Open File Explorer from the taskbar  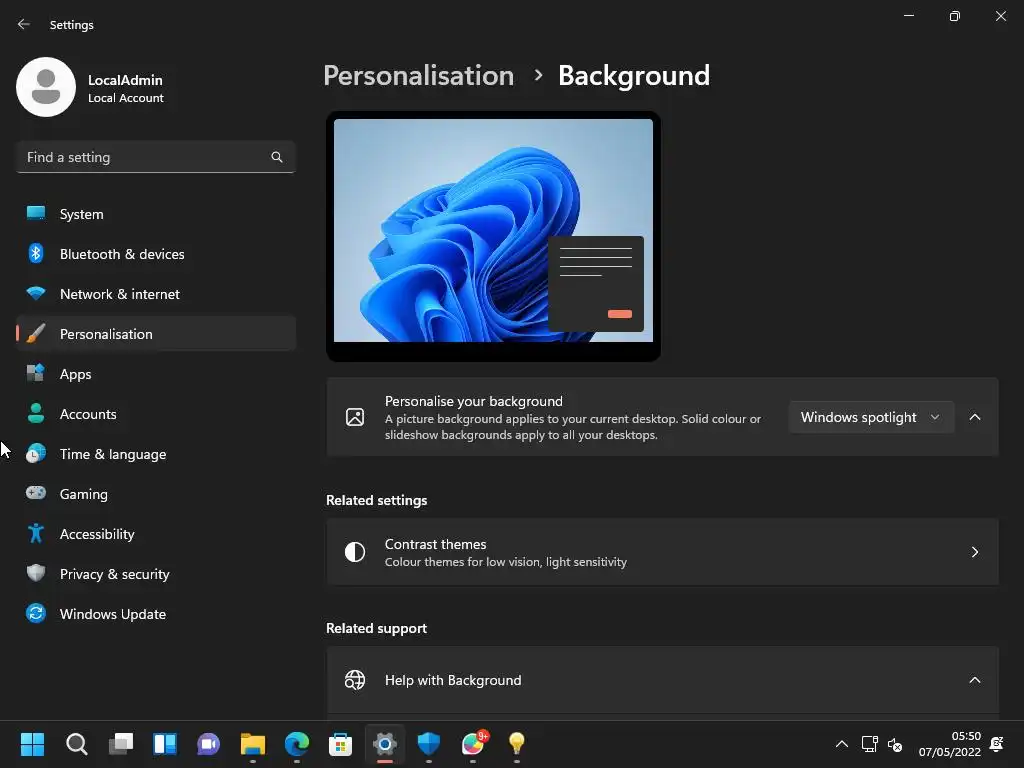coord(253,744)
